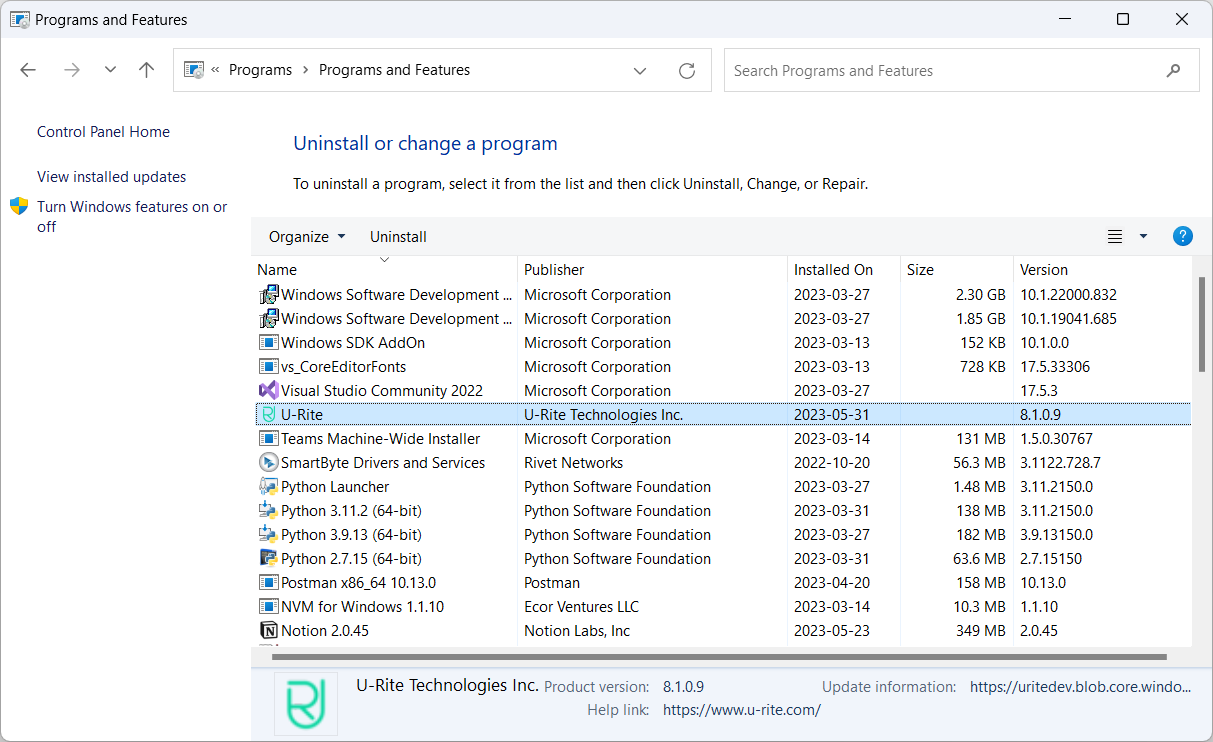Viewport: 1213px width, 742px height.
Task: Click inside the Search Programs field
Action: 900,70
